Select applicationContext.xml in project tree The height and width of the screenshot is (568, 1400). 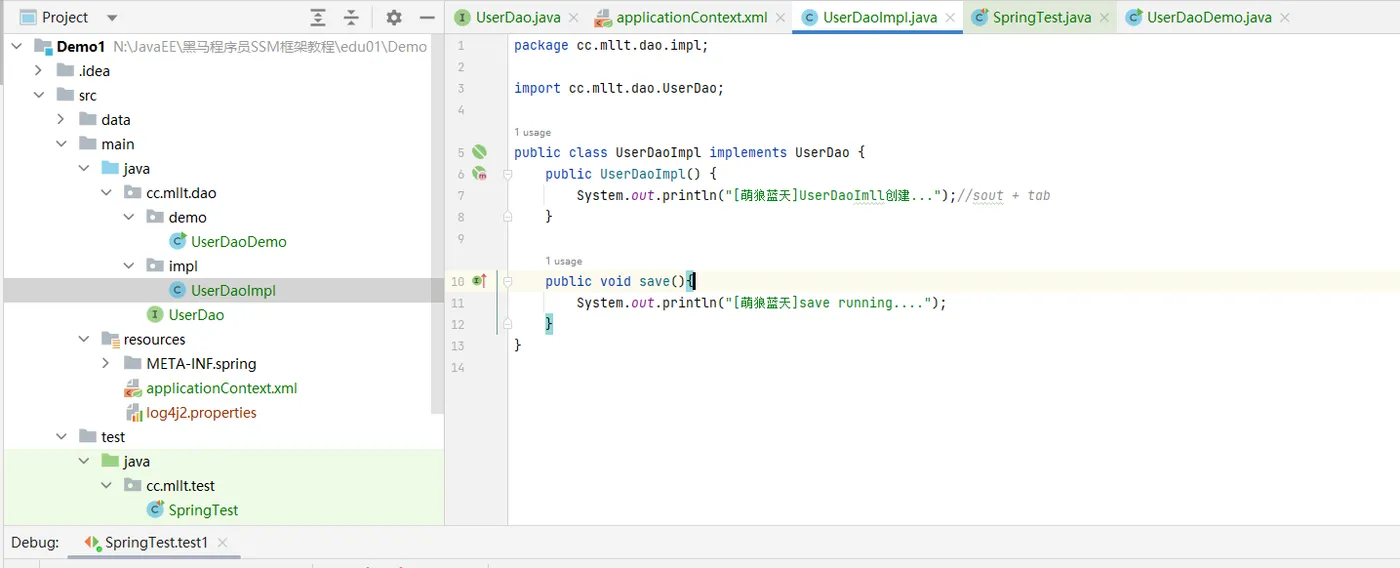coord(221,388)
